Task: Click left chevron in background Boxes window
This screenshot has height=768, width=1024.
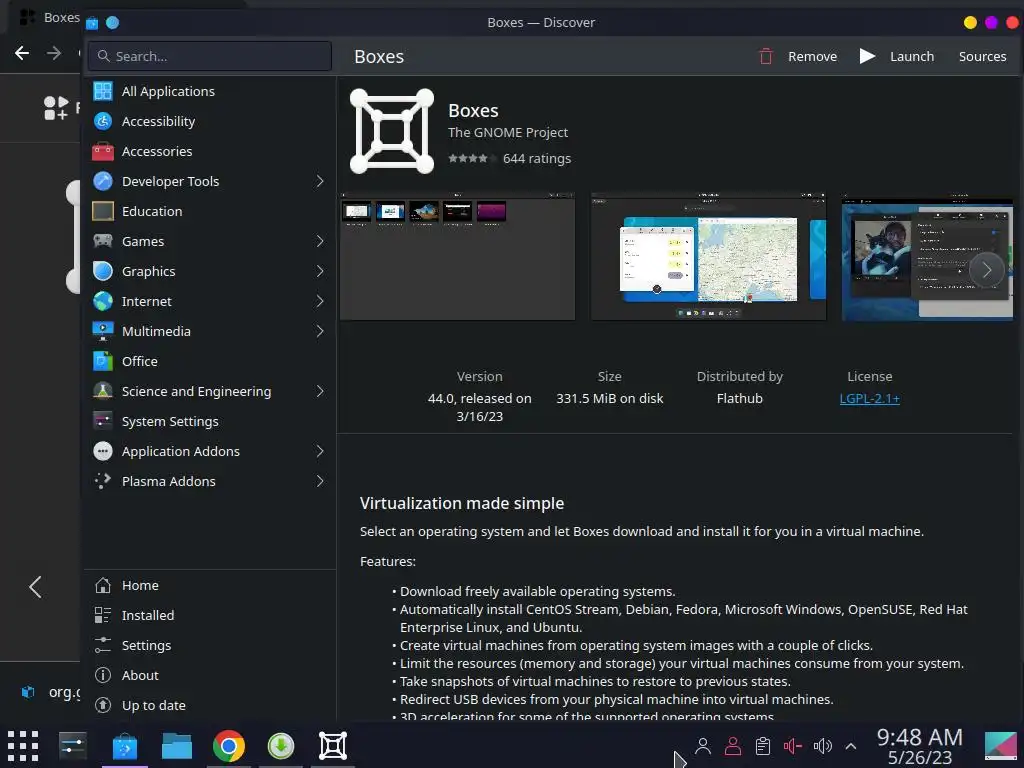Action: (x=35, y=587)
